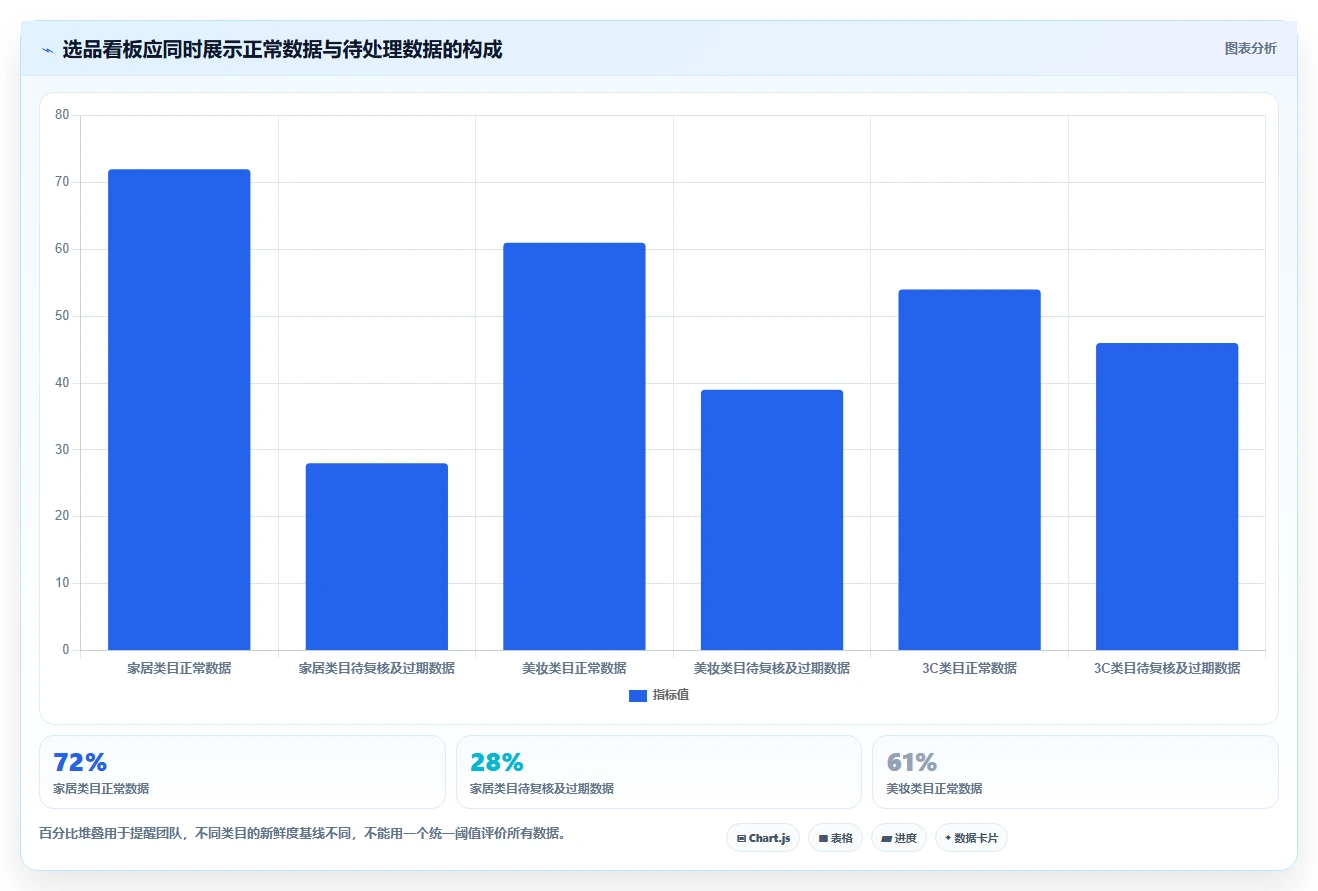Select the 数据卡片 tag button
Screen dimensions: 1318x891
click(971, 838)
